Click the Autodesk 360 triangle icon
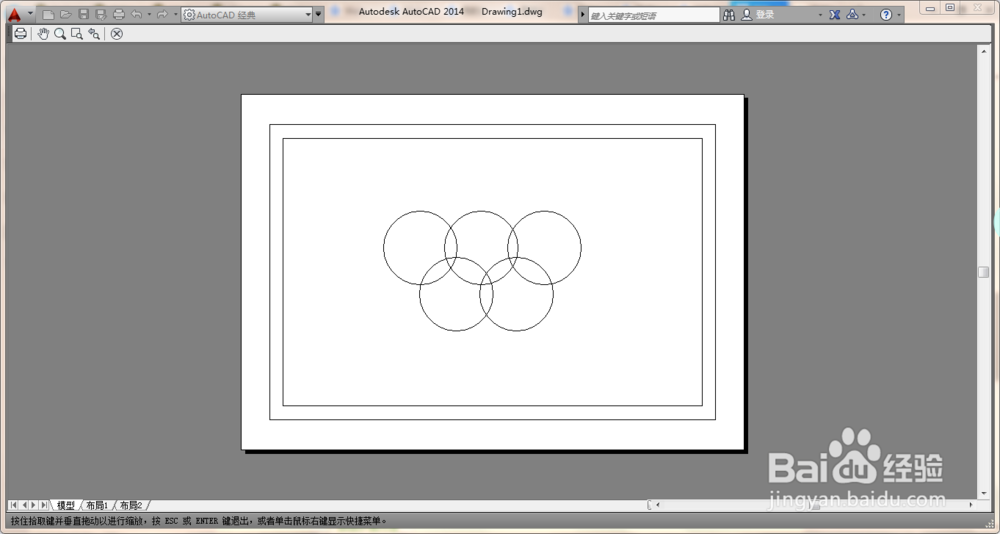 (x=853, y=15)
